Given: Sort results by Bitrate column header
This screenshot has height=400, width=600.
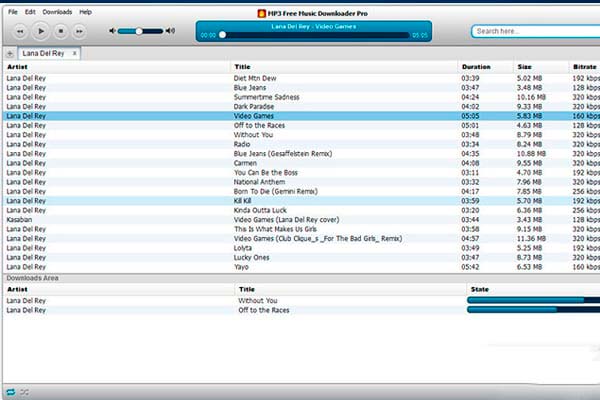Looking at the screenshot, I should click(x=584, y=67).
